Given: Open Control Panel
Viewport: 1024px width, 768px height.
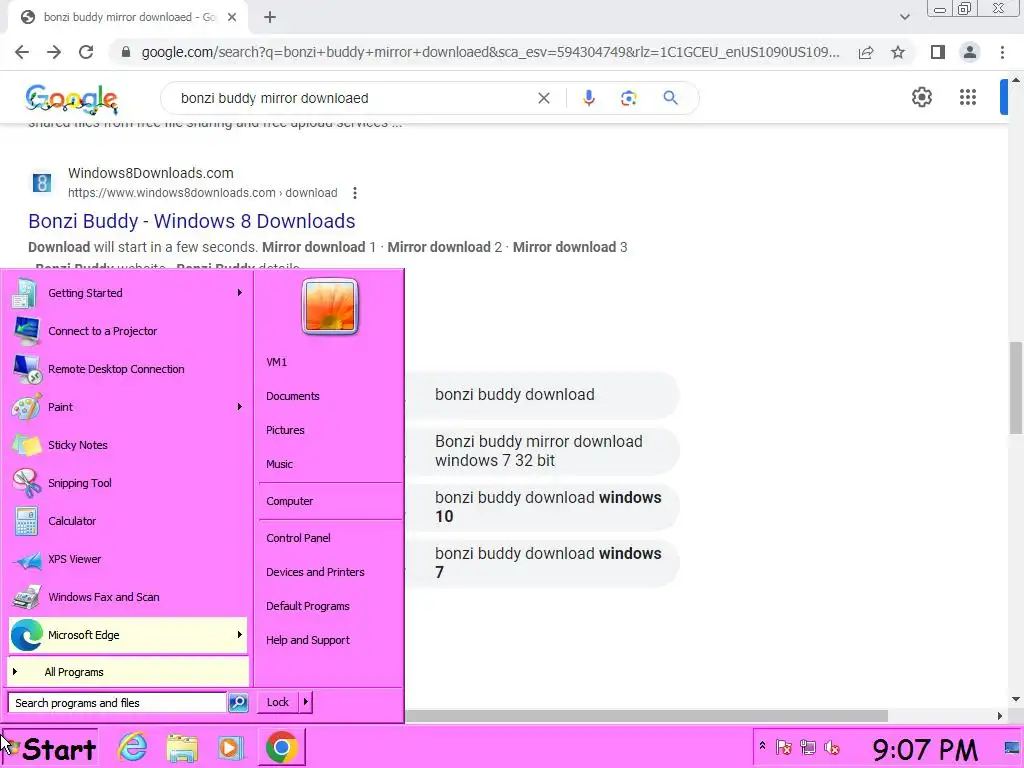Looking at the screenshot, I should pyautogui.click(x=330, y=538).
